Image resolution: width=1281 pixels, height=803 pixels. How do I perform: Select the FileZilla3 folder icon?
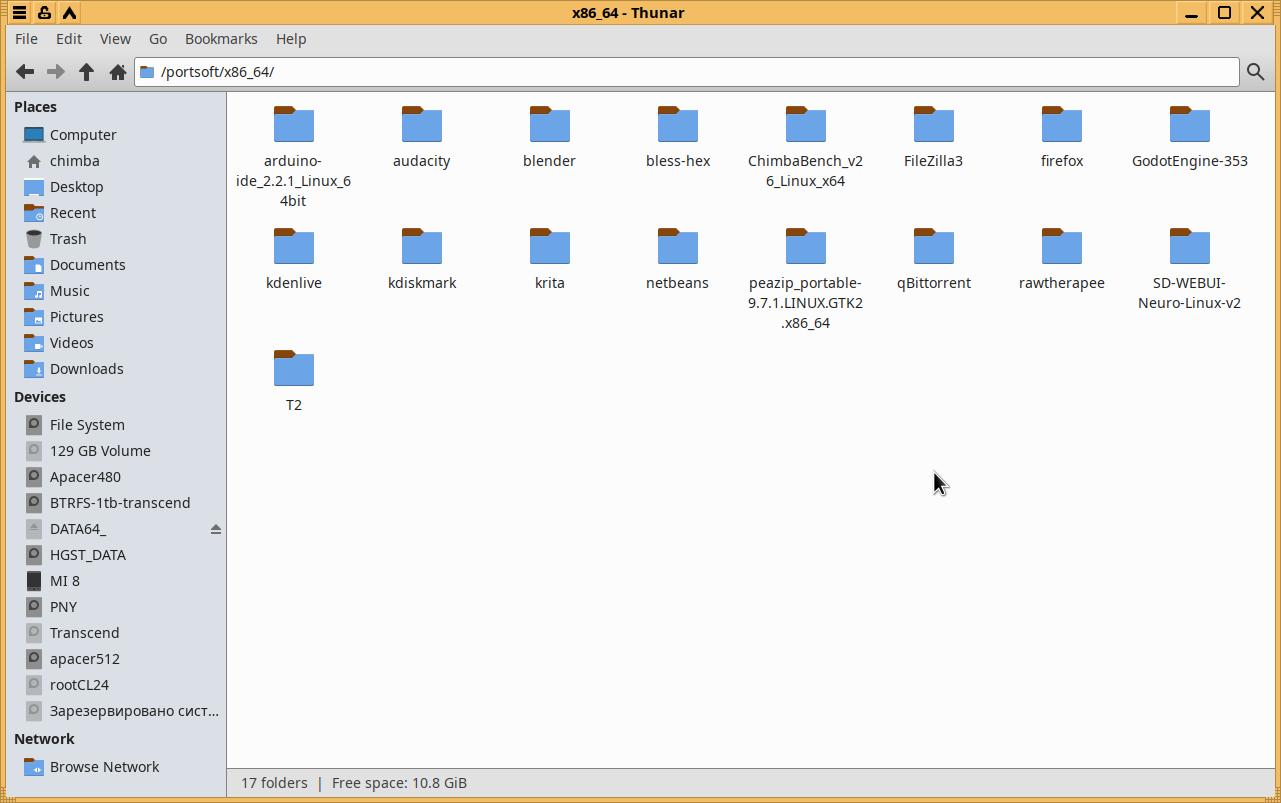934,125
